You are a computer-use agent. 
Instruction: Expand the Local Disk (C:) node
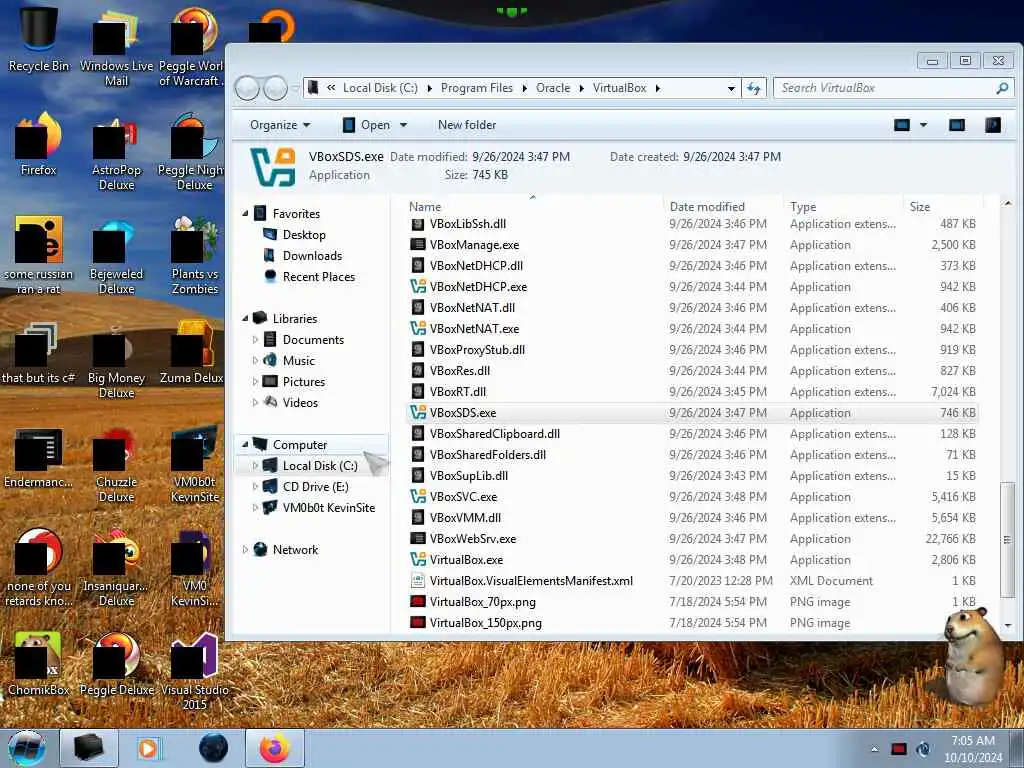[x=255, y=466]
